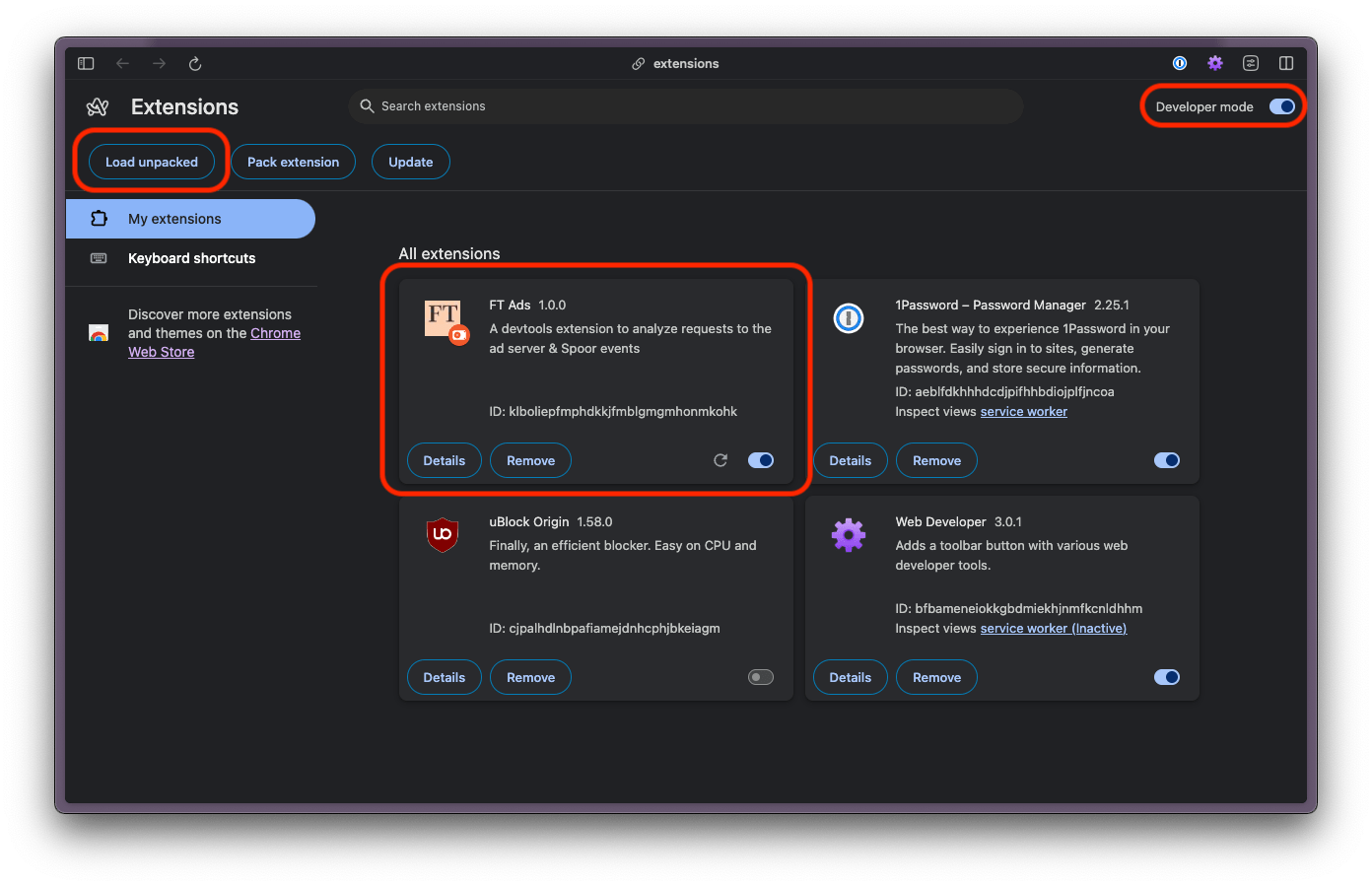Open the Chrome Web Store link

coord(275,333)
